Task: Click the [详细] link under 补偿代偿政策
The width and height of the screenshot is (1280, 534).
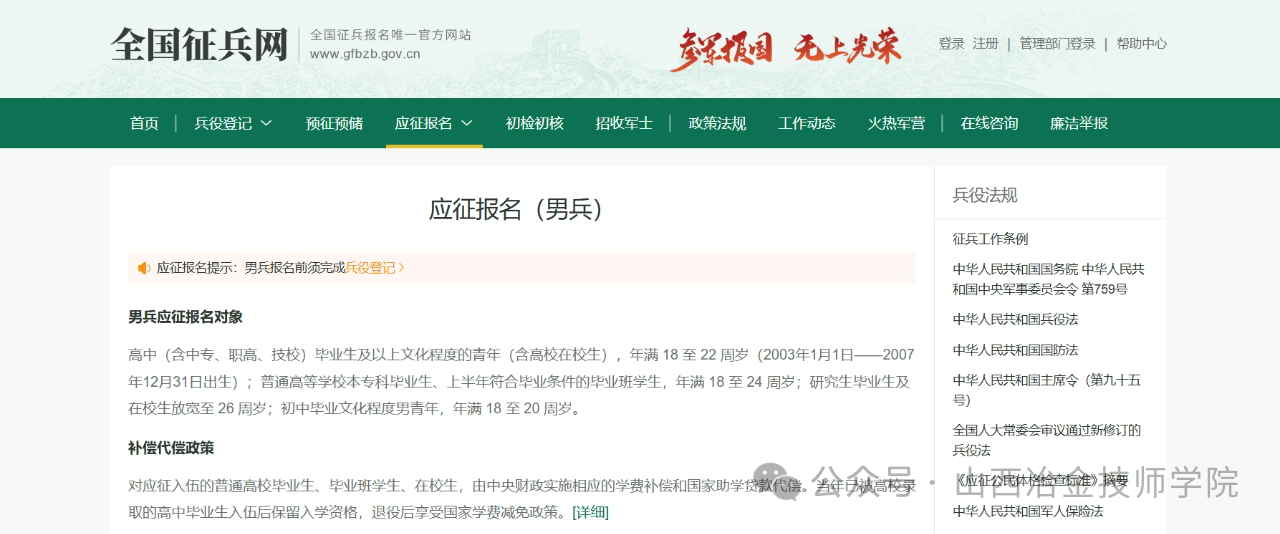Action: (590, 513)
